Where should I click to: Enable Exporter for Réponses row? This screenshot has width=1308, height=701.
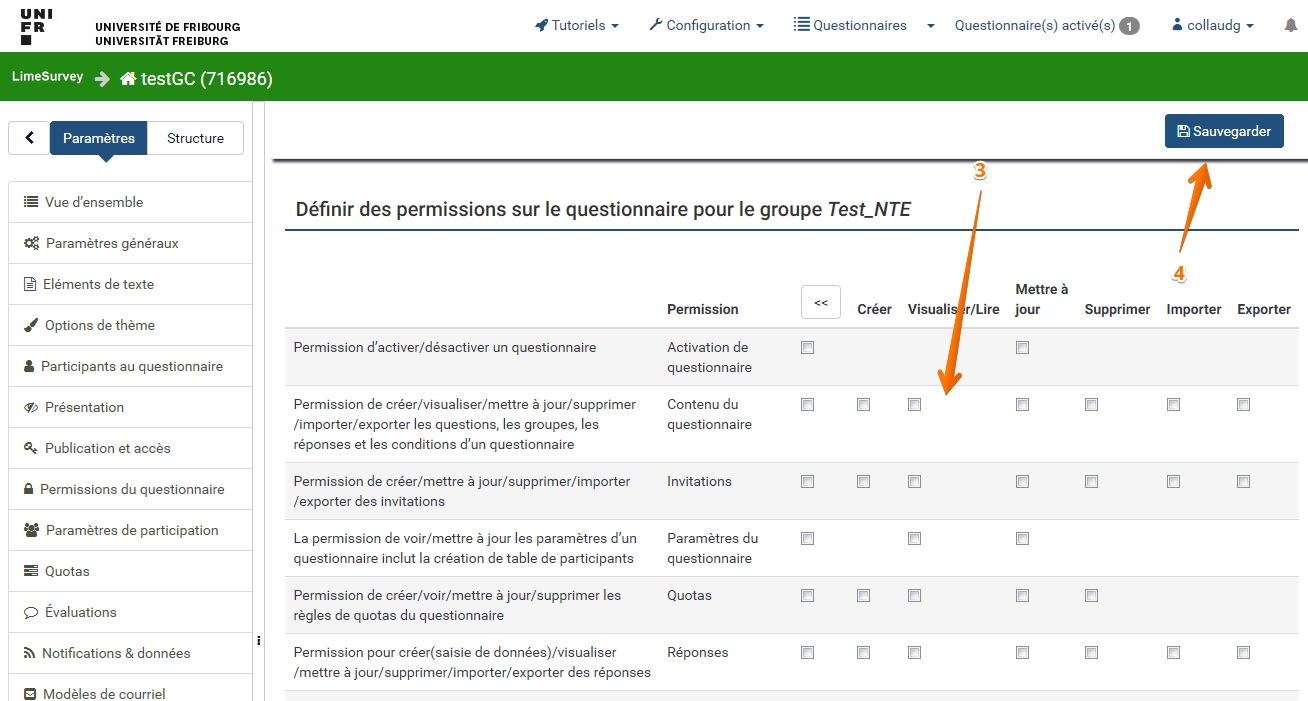[x=1244, y=653]
